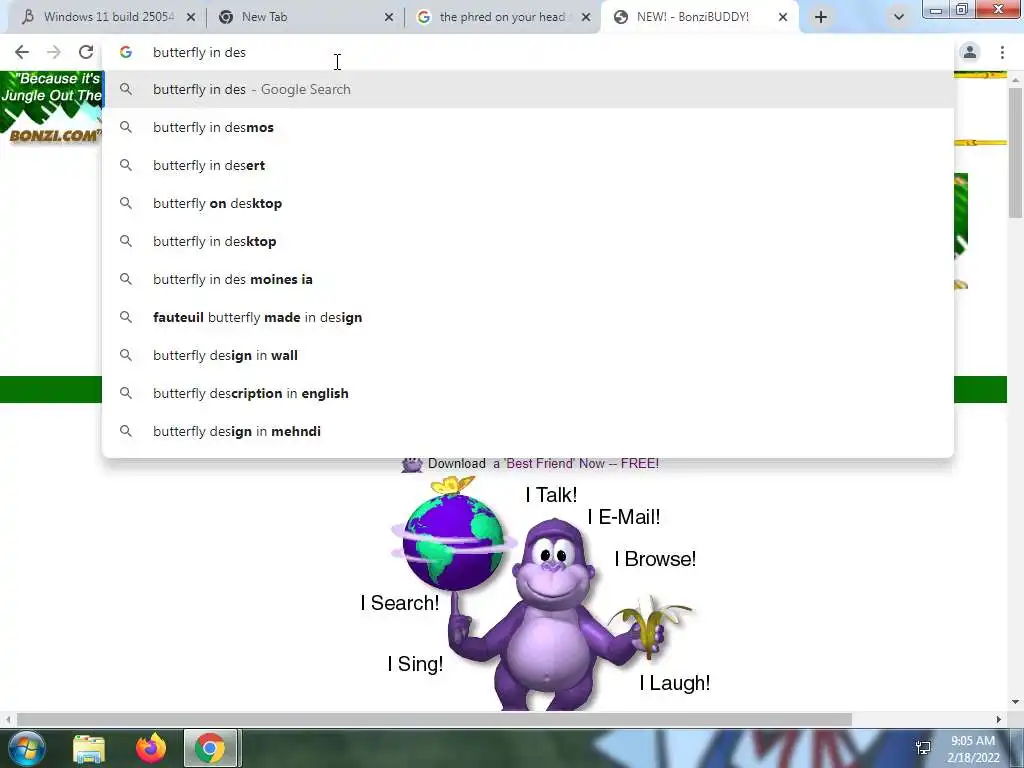The image size is (1024, 768).
Task: Click the 'I Sing!' text
Action: [x=415, y=664]
